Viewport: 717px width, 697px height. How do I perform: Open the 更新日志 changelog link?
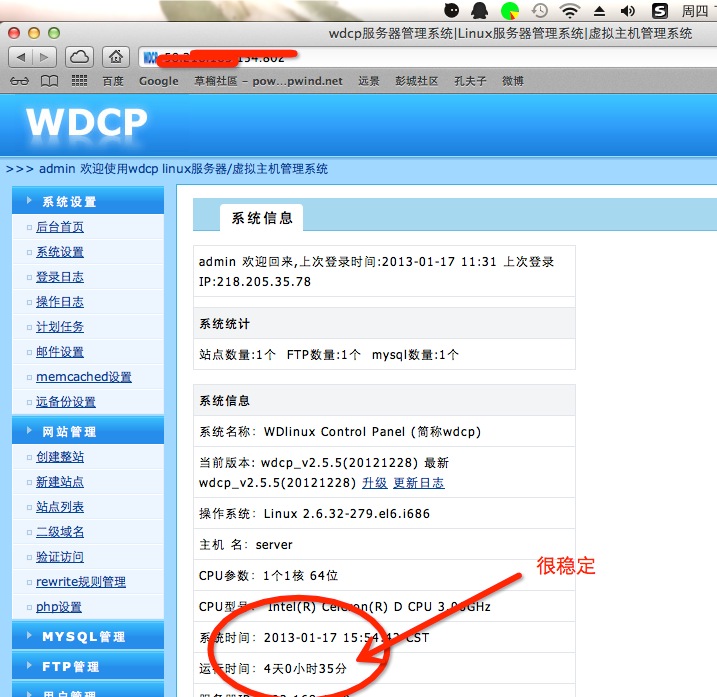tap(418, 483)
